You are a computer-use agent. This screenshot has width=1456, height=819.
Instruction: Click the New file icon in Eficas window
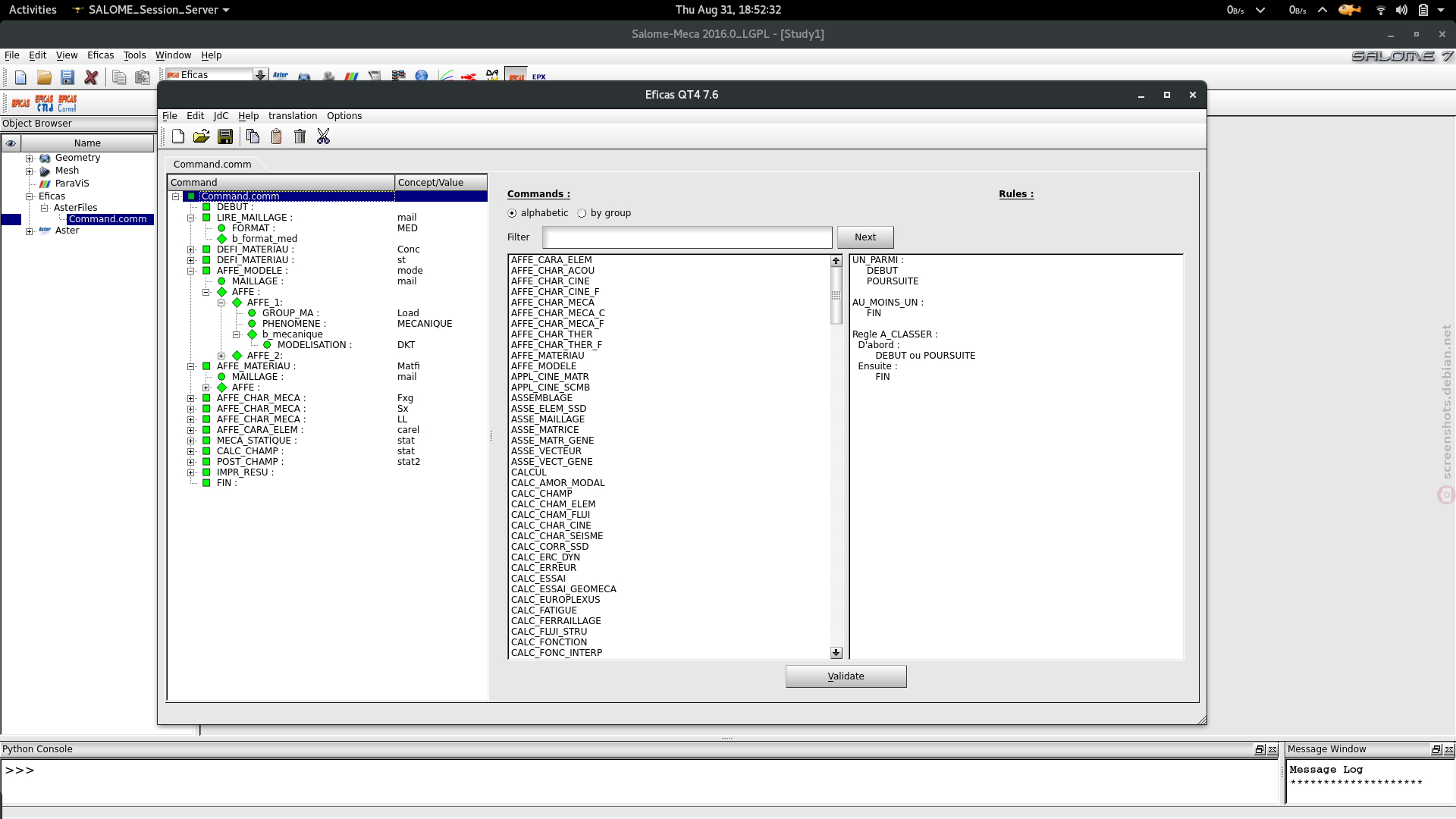pyautogui.click(x=178, y=136)
